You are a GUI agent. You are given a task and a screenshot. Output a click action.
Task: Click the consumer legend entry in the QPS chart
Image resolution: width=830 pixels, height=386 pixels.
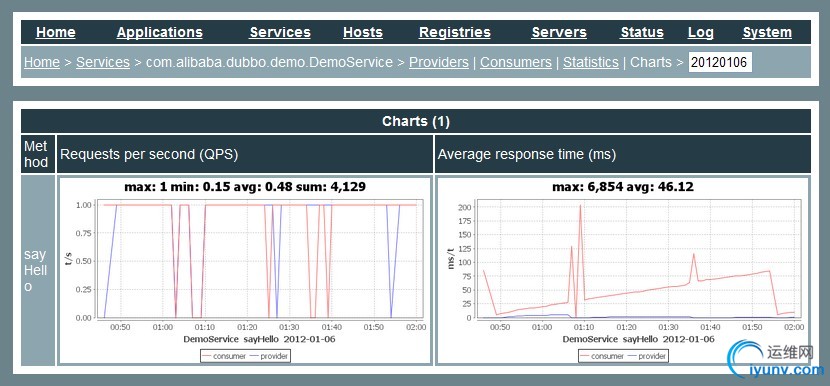(224, 356)
